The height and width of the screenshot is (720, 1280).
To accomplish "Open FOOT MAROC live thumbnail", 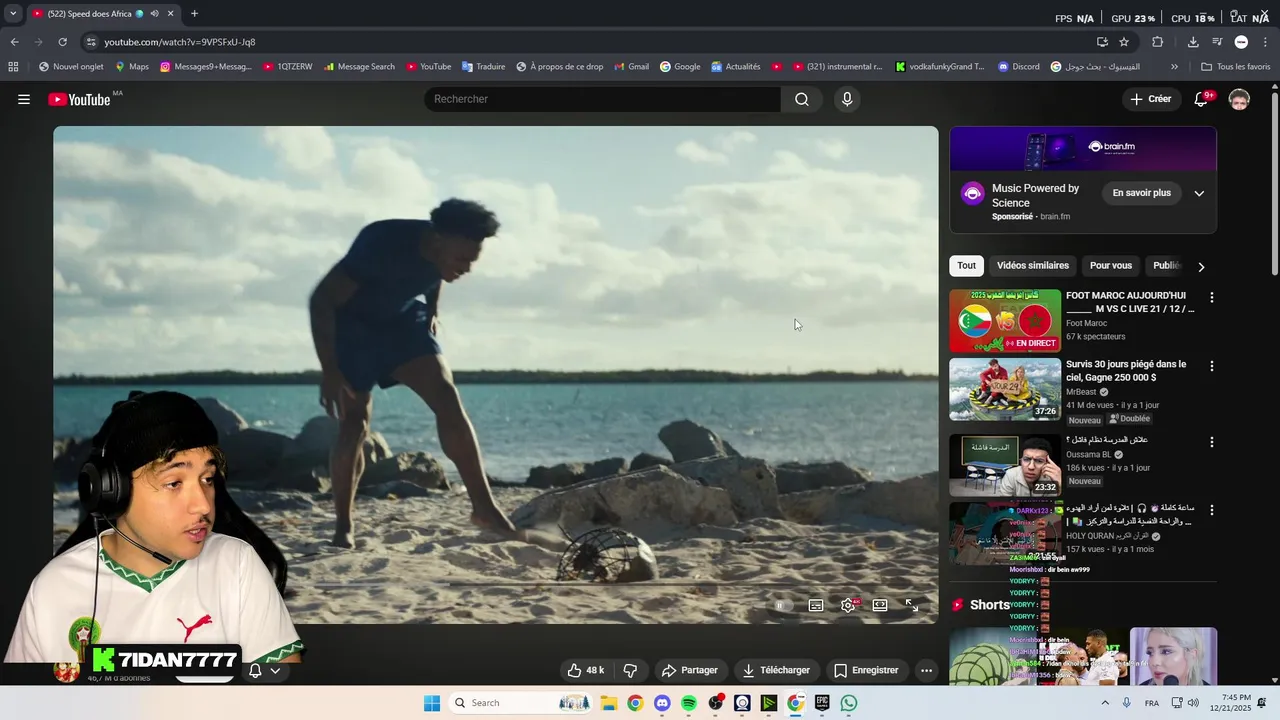I will (x=1005, y=321).
